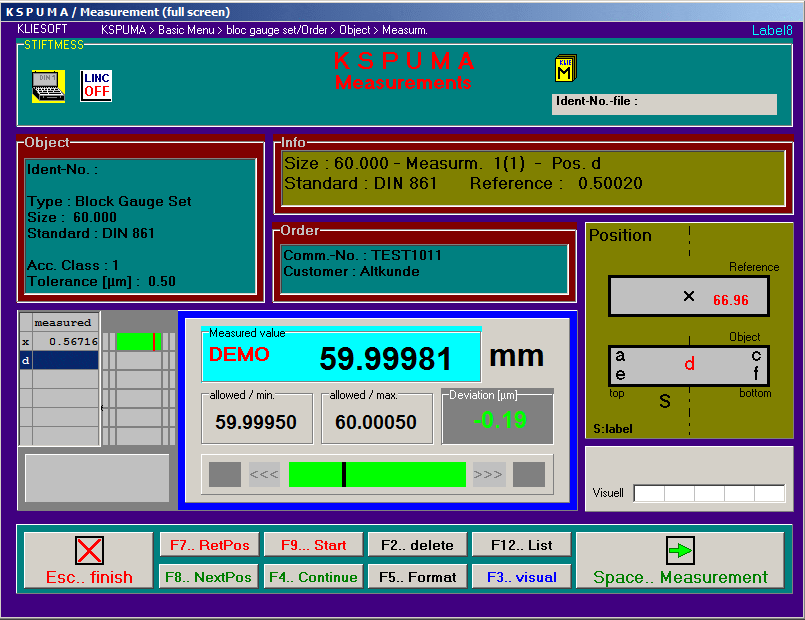
Task: Click the >>> arrows right of deviation bar
Action: click(x=488, y=474)
